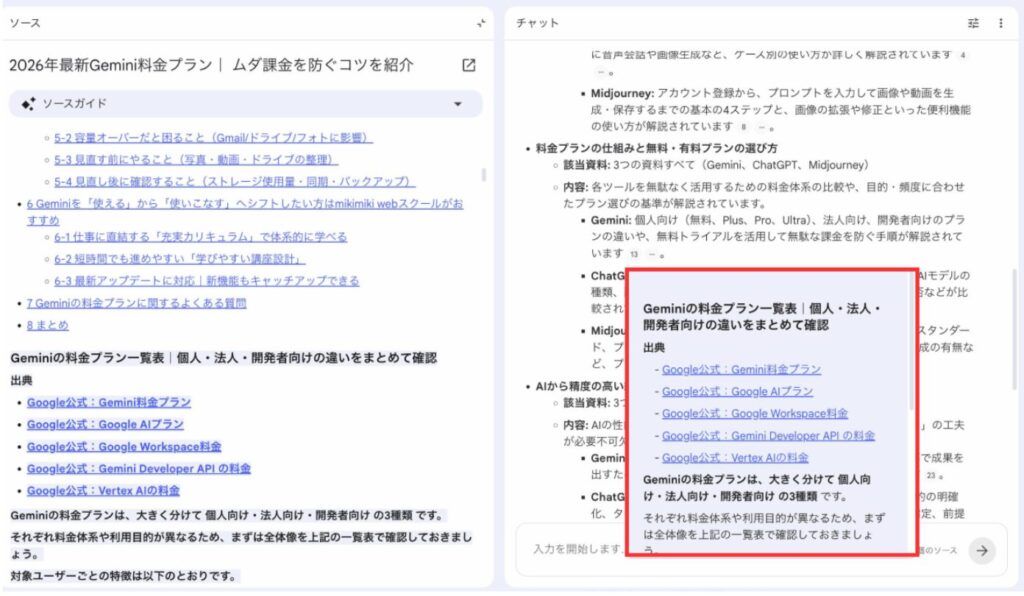
Task: Jump to section 7 Gemini料金プラン FAQ link
Action: click(136, 303)
